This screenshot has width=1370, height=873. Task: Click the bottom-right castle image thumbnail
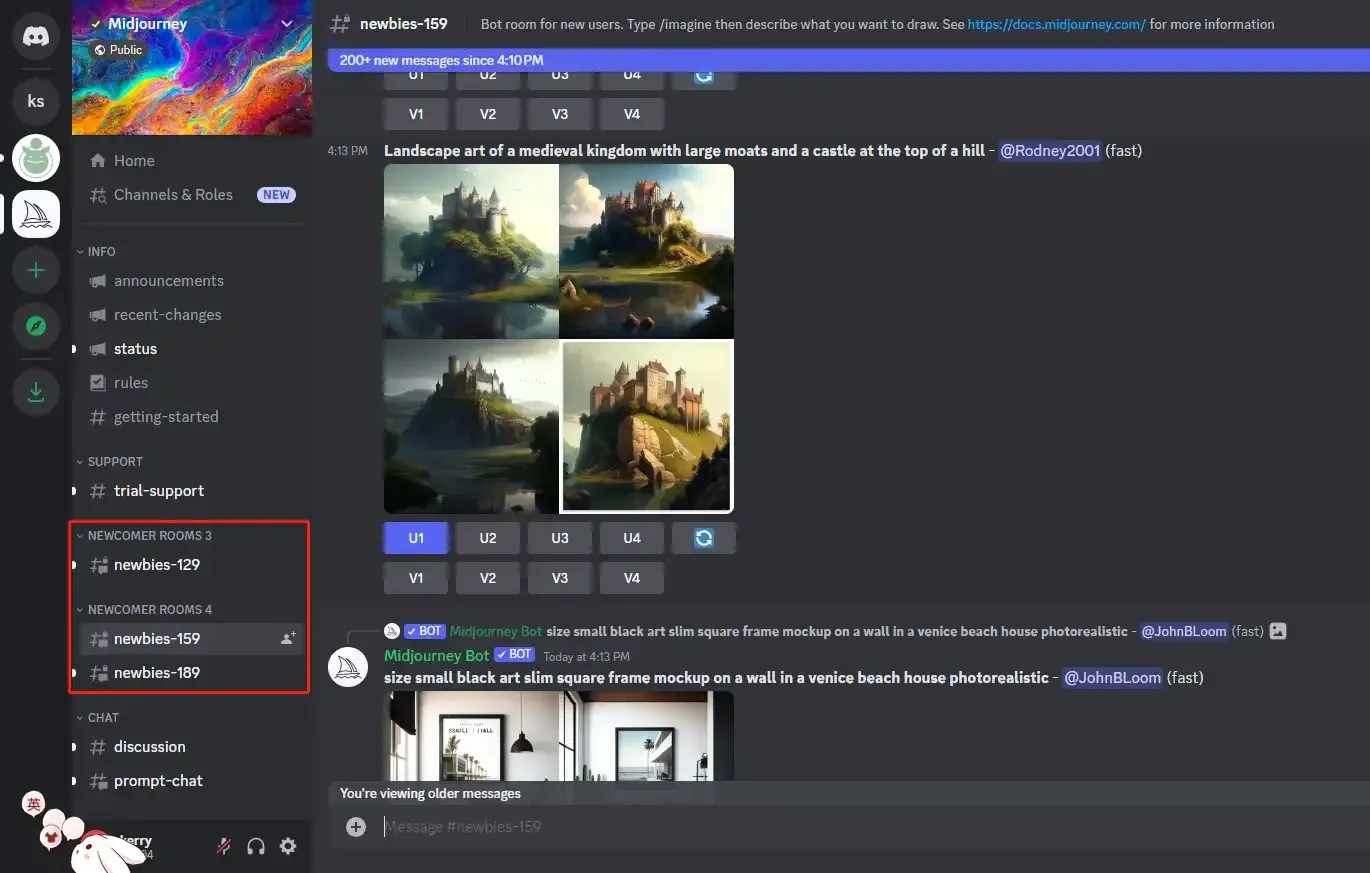(x=647, y=426)
